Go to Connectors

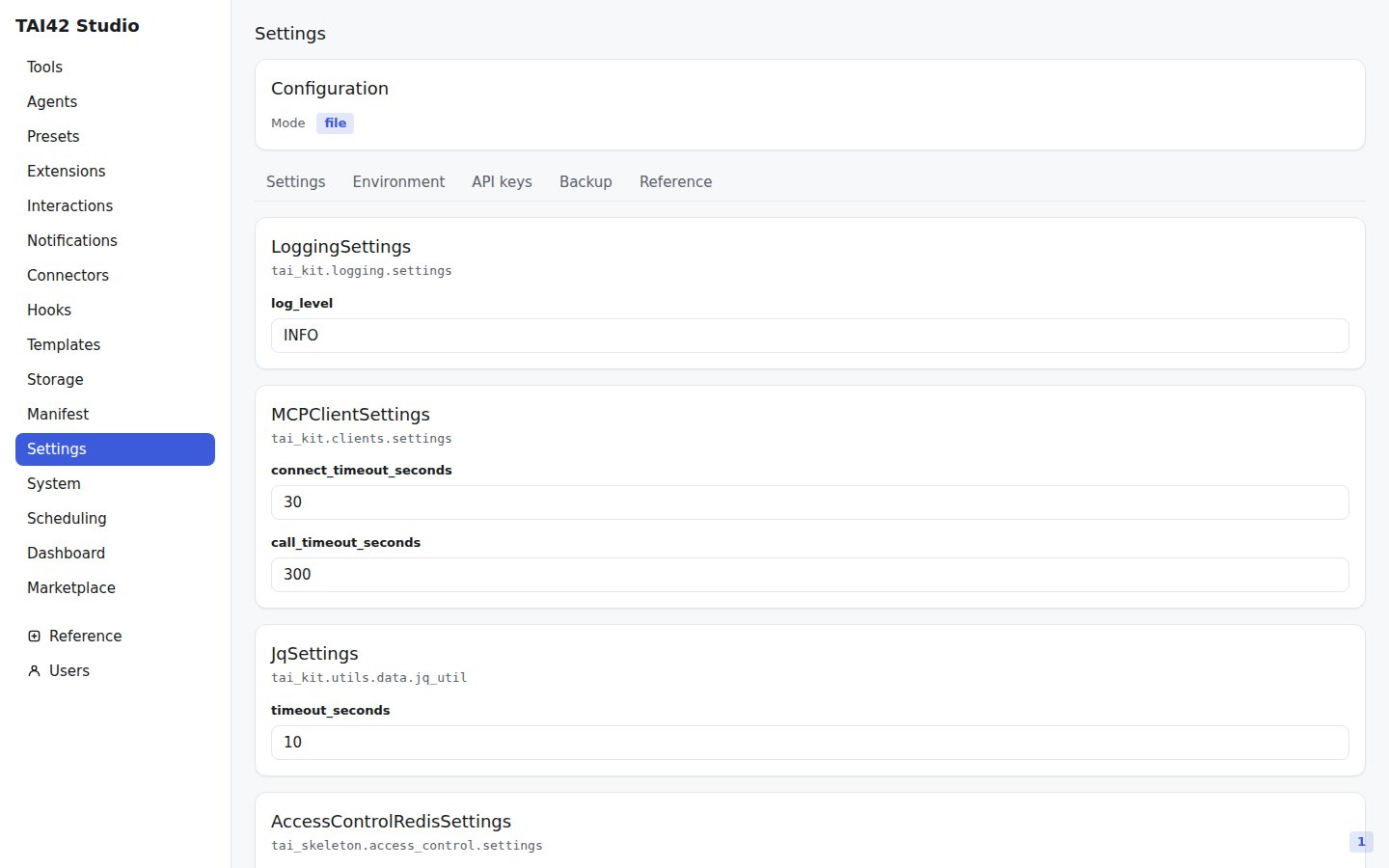click(115, 276)
